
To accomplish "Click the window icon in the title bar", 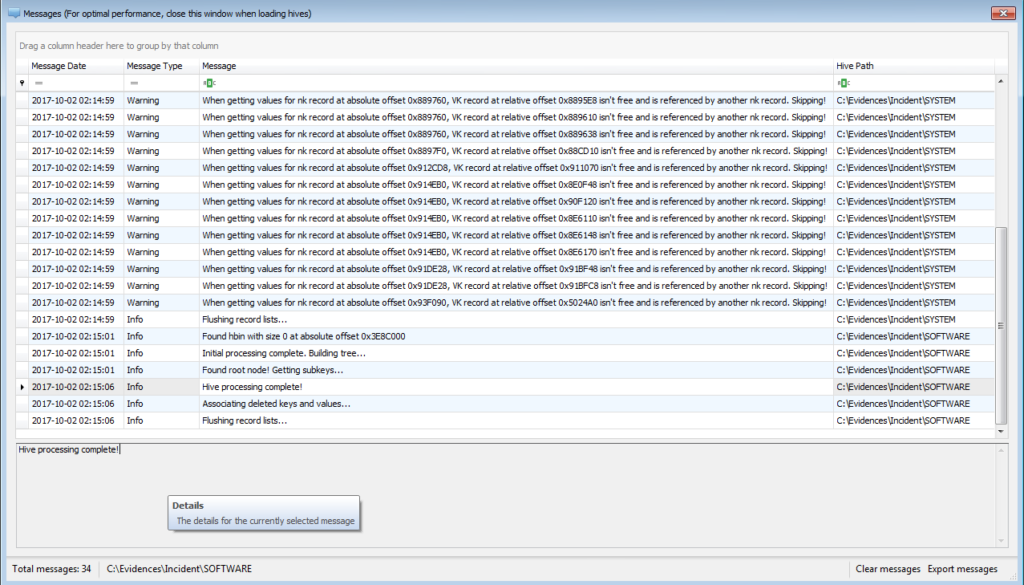I will 13,13.
